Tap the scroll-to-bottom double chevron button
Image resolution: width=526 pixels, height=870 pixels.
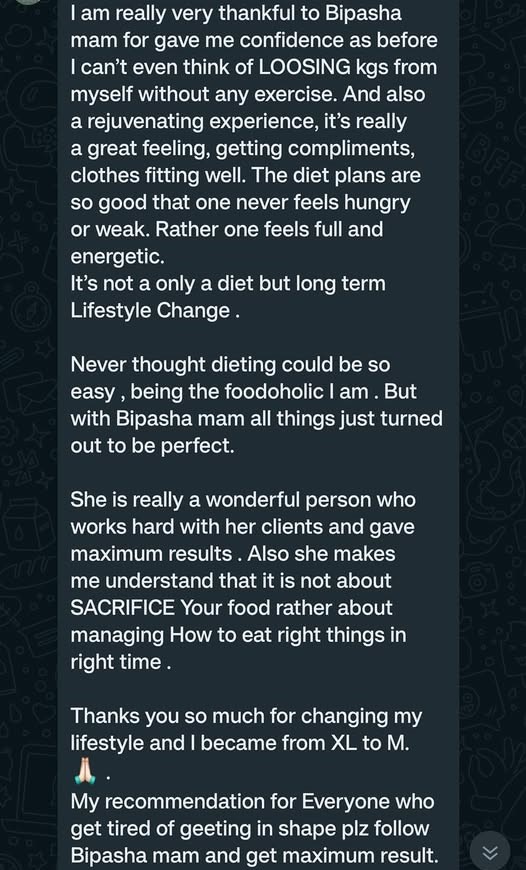pyautogui.click(x=490, y=852)
